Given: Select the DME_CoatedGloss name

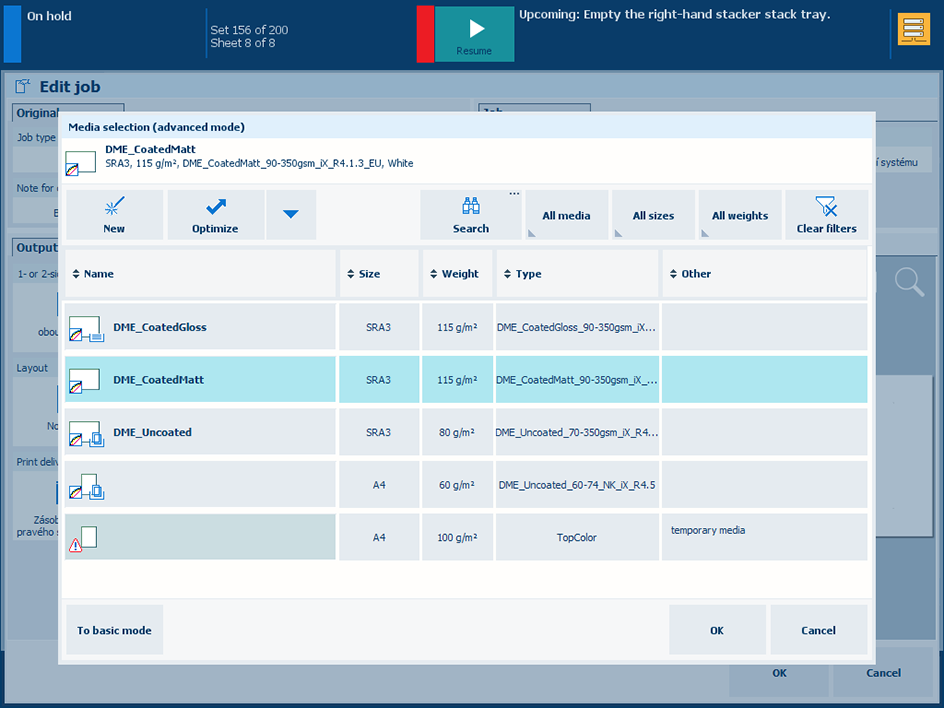Looking at the screenshot, I should coord(160,327).
